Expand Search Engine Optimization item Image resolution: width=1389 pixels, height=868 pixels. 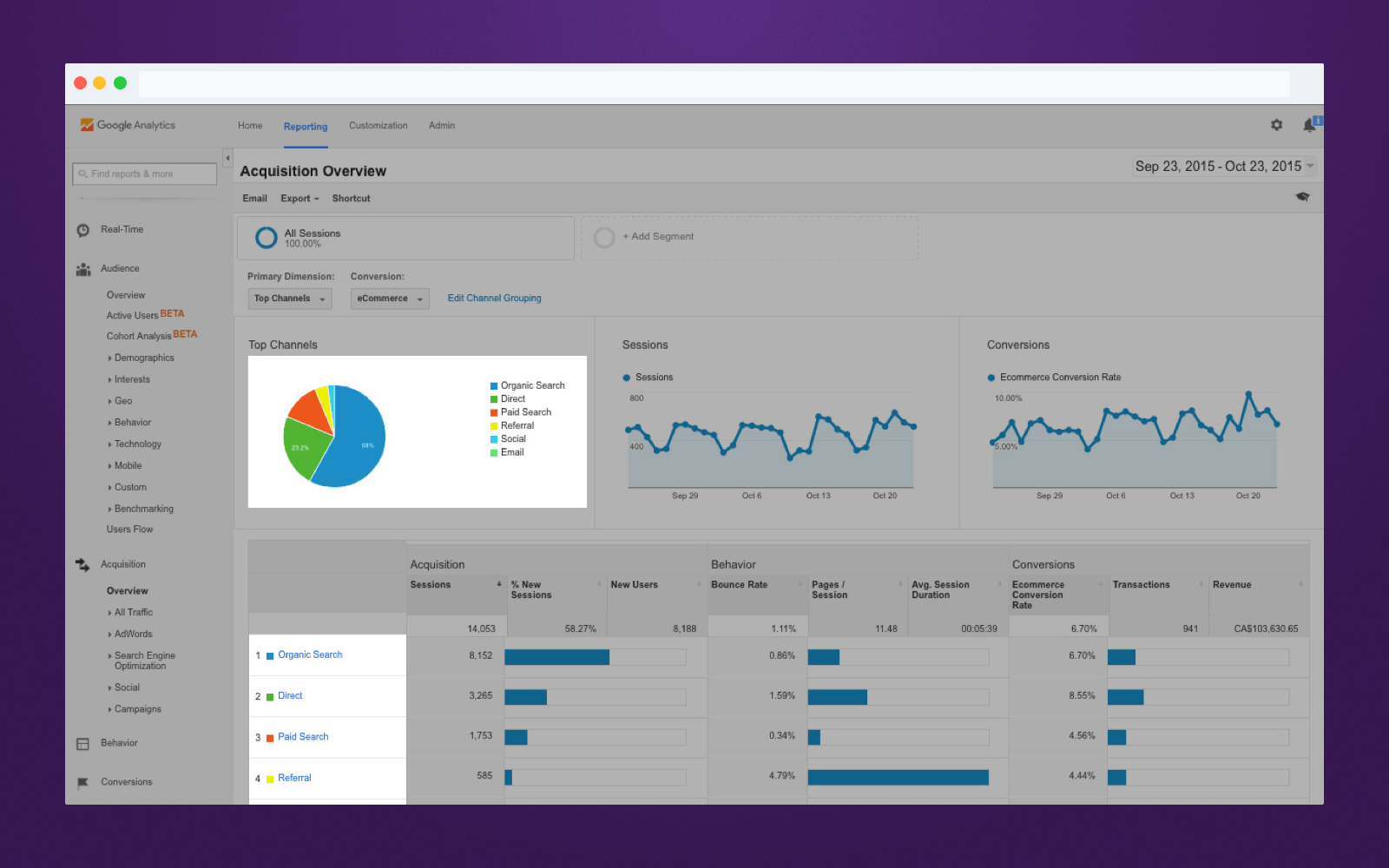142,661
